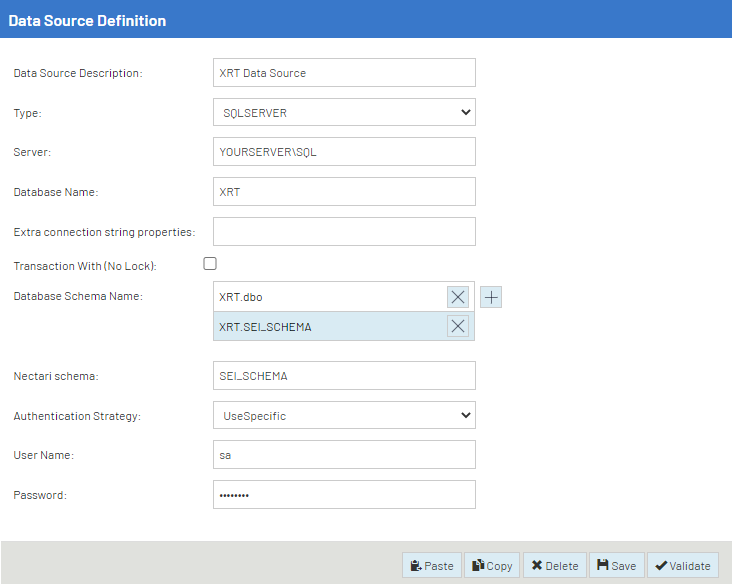
Task: Focus the Password input box
Action: pos(344,495)
